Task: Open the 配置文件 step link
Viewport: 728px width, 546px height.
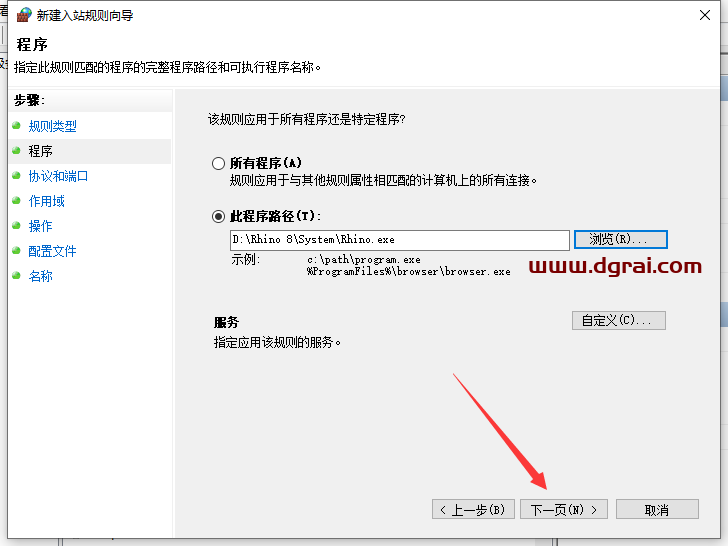Action: 52,251
